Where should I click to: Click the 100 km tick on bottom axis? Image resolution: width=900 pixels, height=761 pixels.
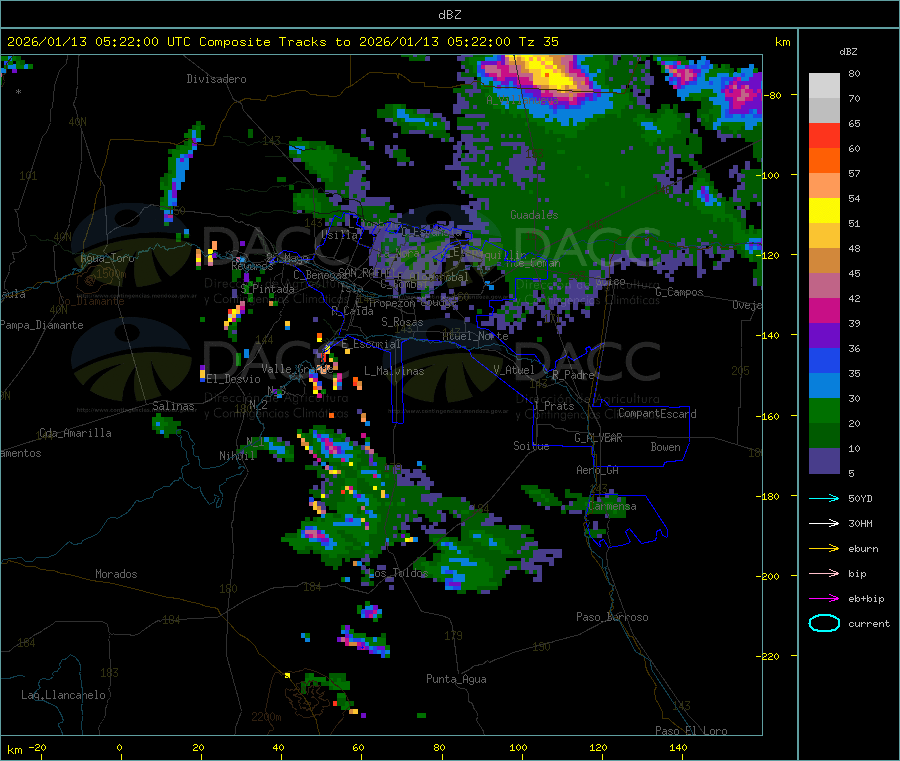518,747
